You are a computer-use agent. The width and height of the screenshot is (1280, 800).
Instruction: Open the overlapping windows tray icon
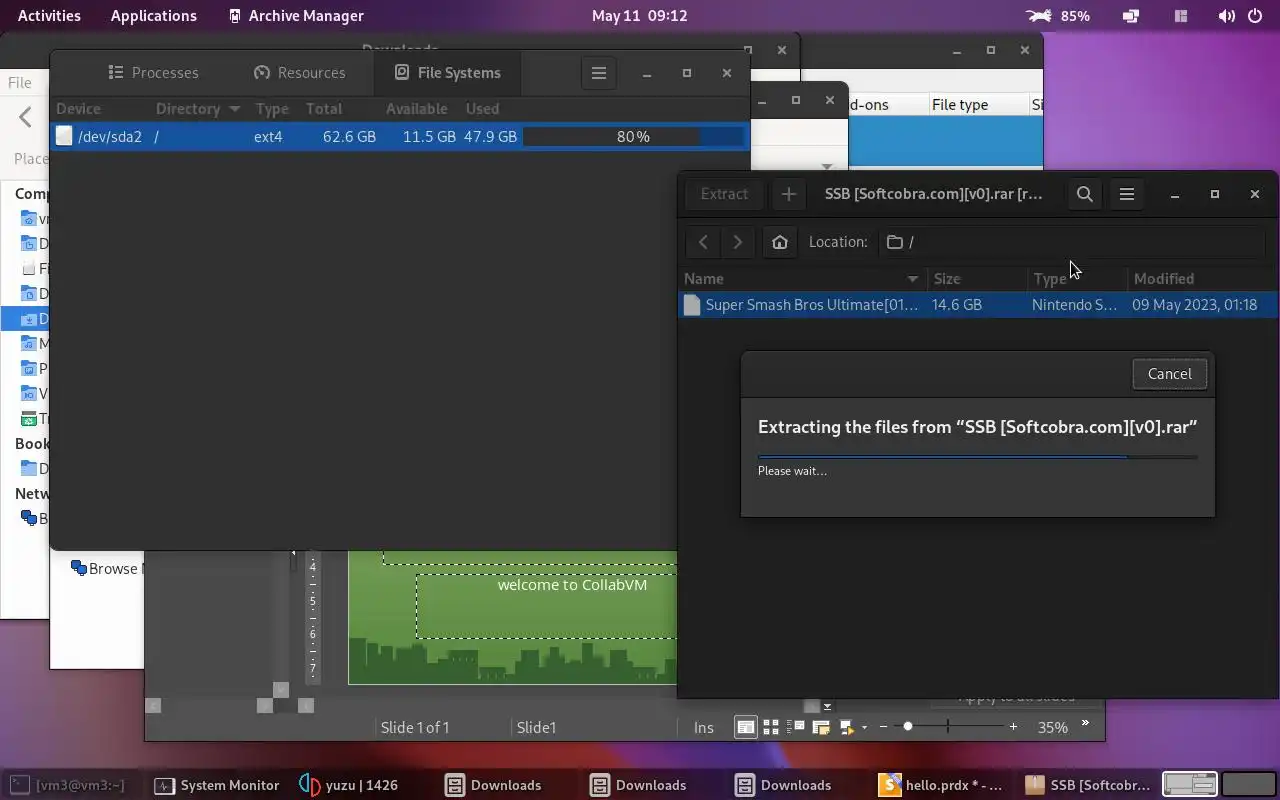[x=1131, y=16]
